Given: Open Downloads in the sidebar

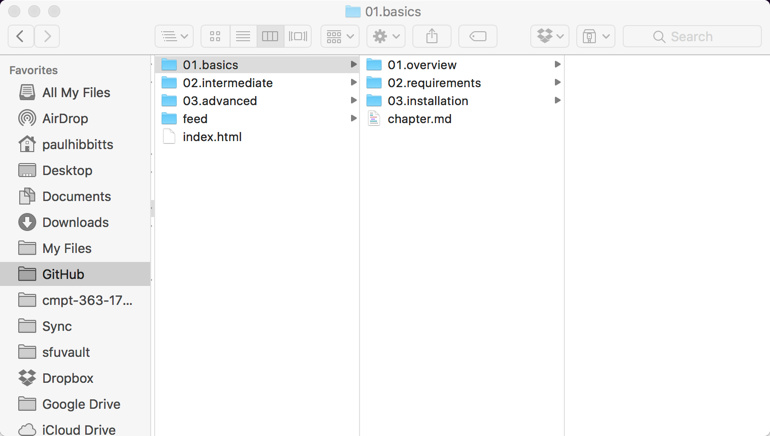Looking at the screenshot, I should (x=75, y=222).
